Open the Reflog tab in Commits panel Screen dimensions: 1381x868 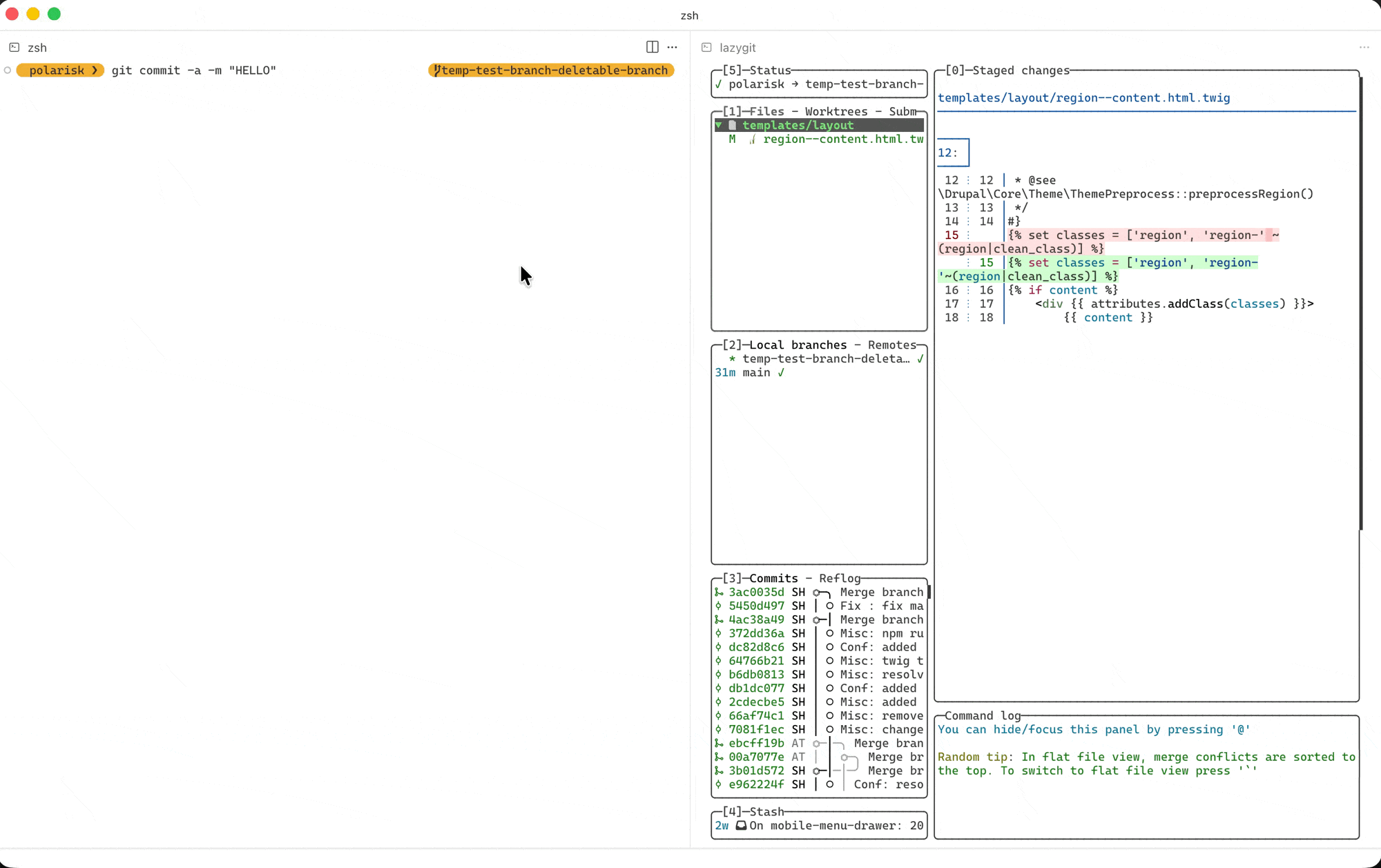[x=840, y=578]
